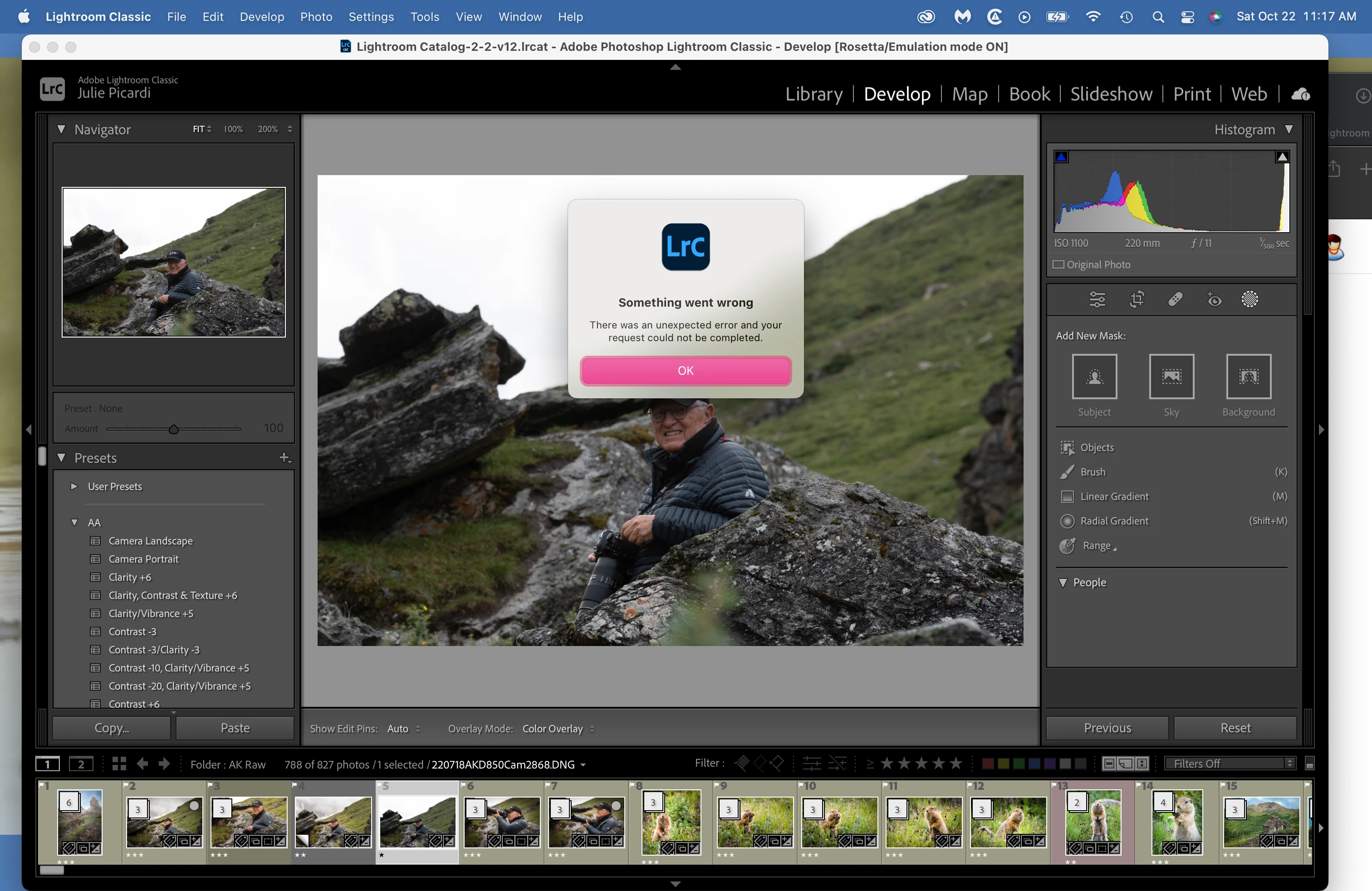
Task: Switch filmstrip to grid view icon
Action: click(119, 764)
